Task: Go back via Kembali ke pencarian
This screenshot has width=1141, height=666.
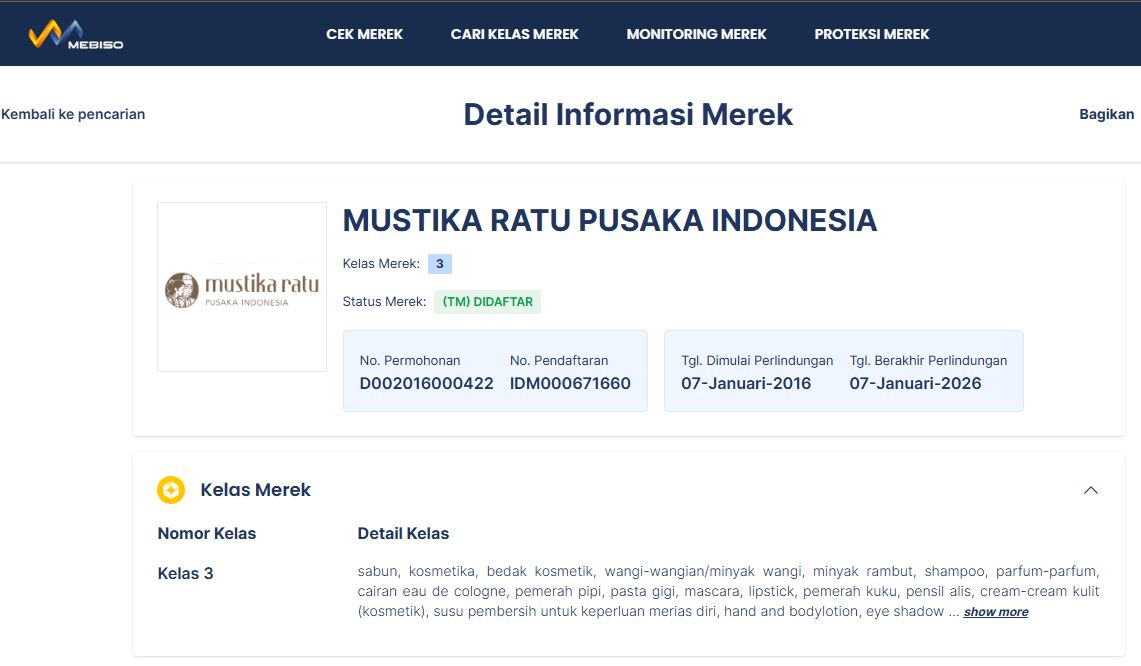Action: pos(73,114)
